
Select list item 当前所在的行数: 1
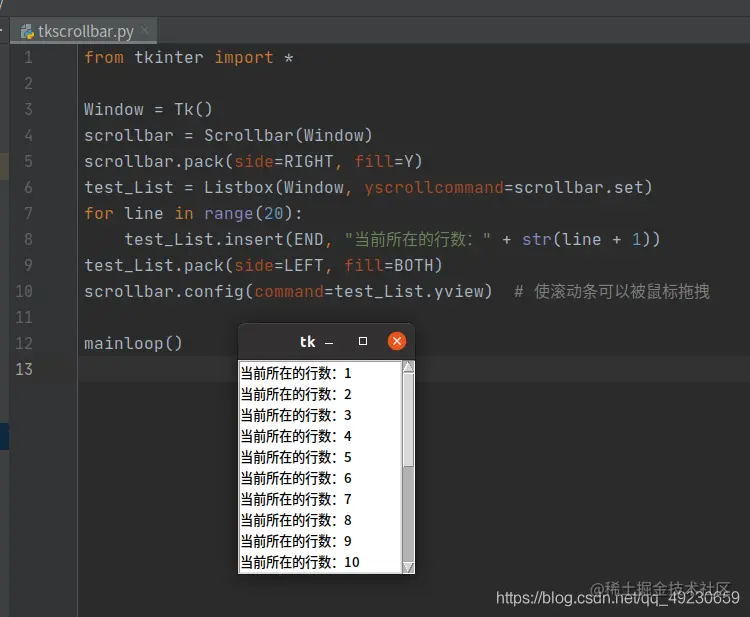(x=320, y=373)
